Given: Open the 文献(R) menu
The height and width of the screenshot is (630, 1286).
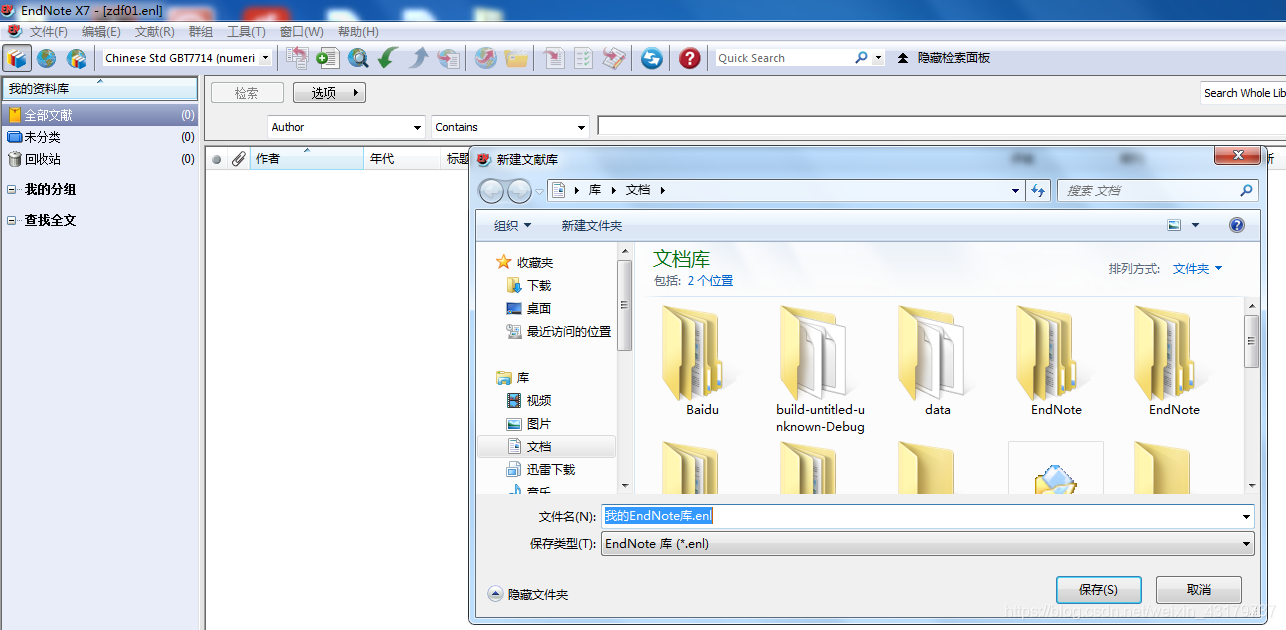Looking at the screenshot, I should (154, 32).
